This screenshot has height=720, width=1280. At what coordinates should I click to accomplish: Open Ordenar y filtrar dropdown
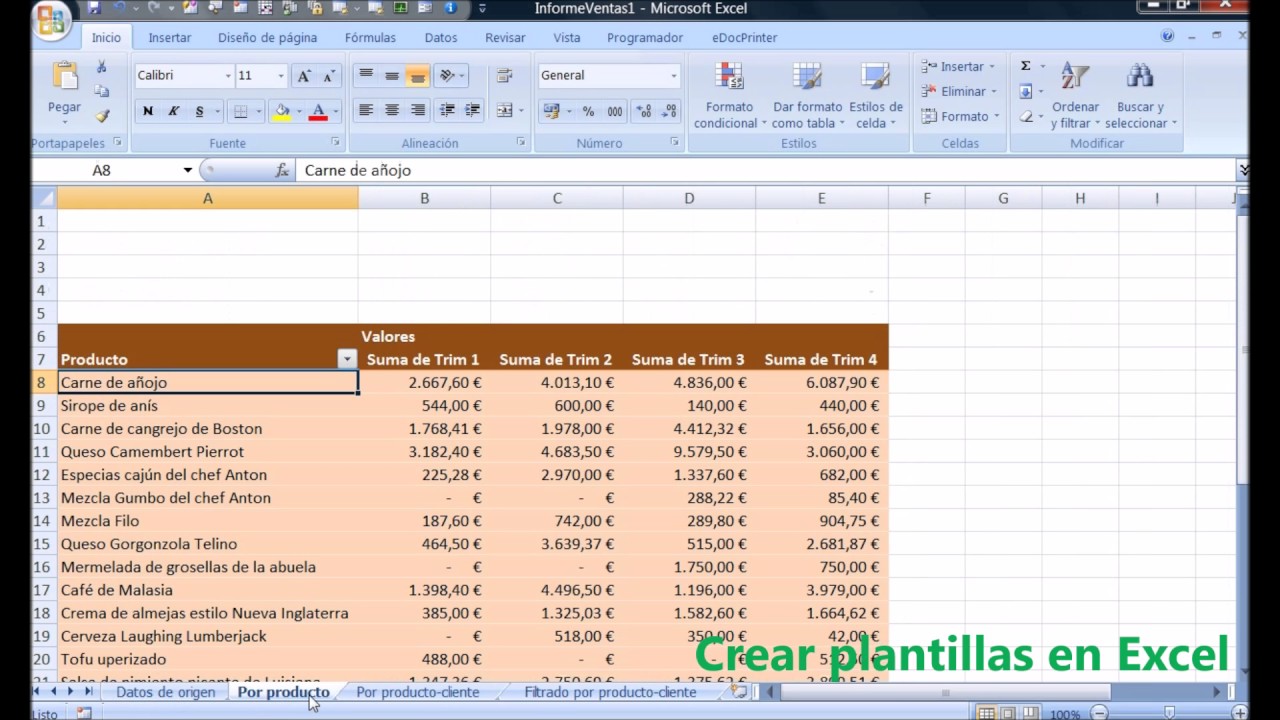point(1075,97)
